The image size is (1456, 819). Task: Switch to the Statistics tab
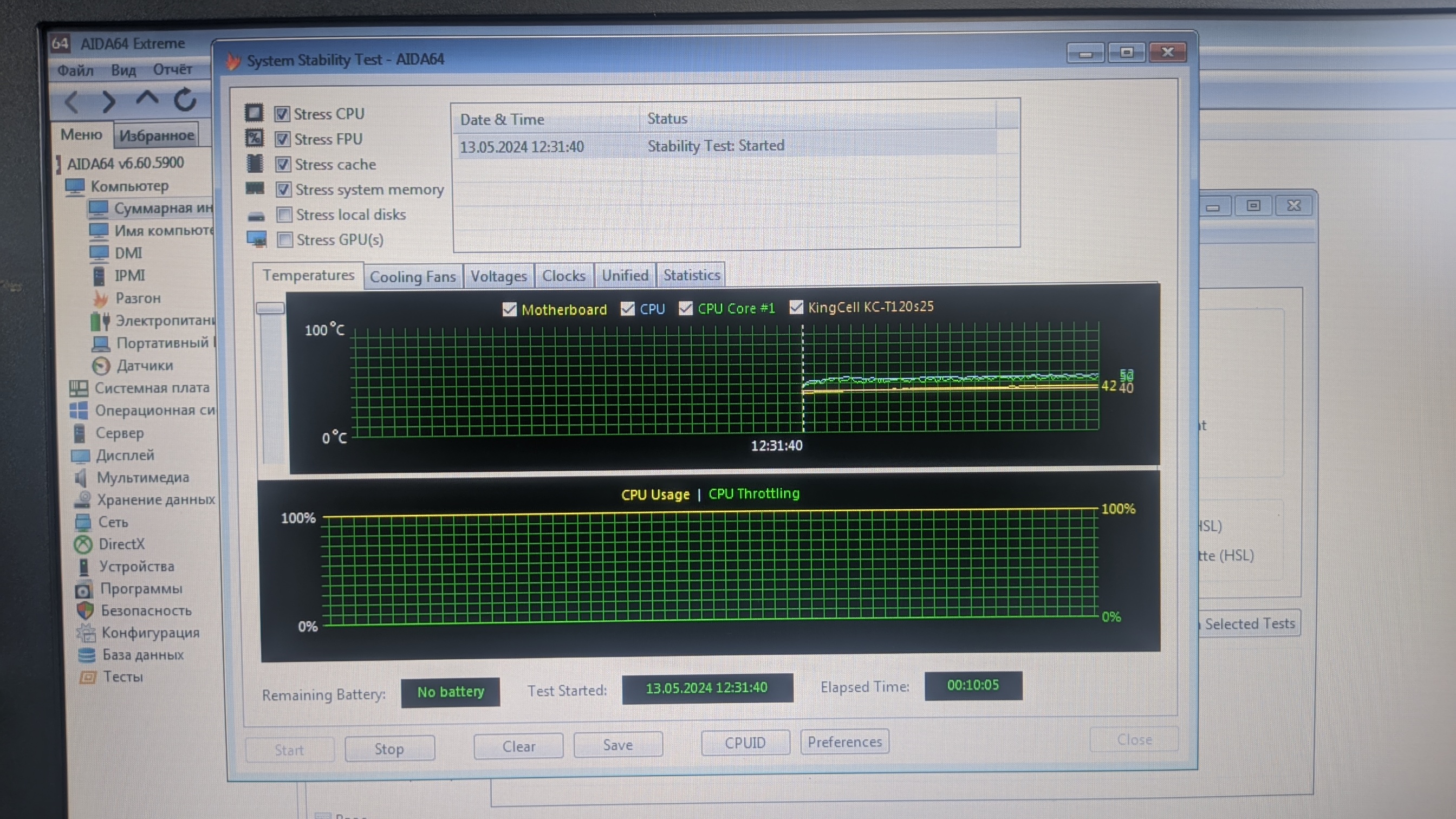(x=691, y=275)
